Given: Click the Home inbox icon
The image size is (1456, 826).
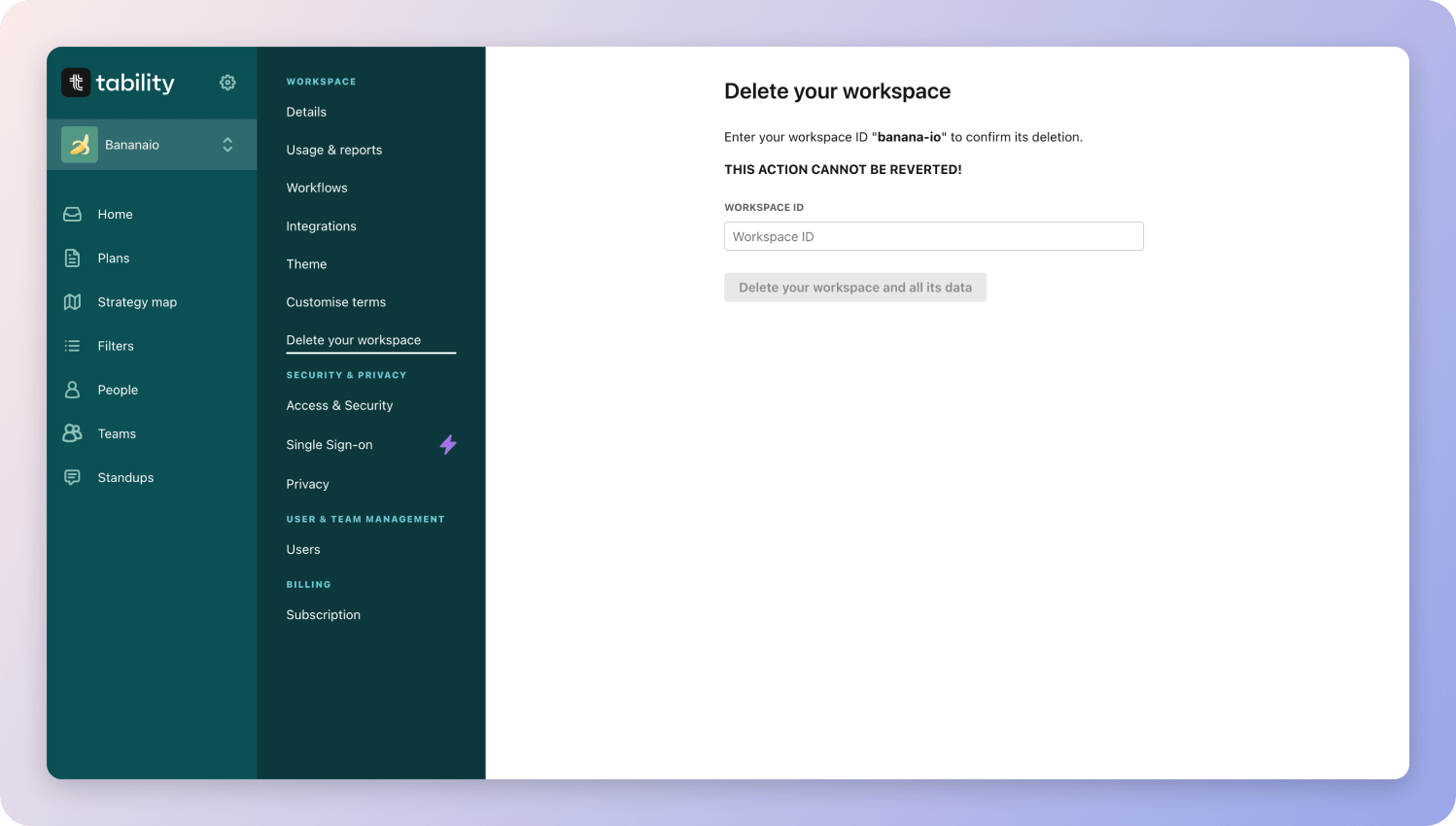Looking at the screenshot, I should coord(72,214).
